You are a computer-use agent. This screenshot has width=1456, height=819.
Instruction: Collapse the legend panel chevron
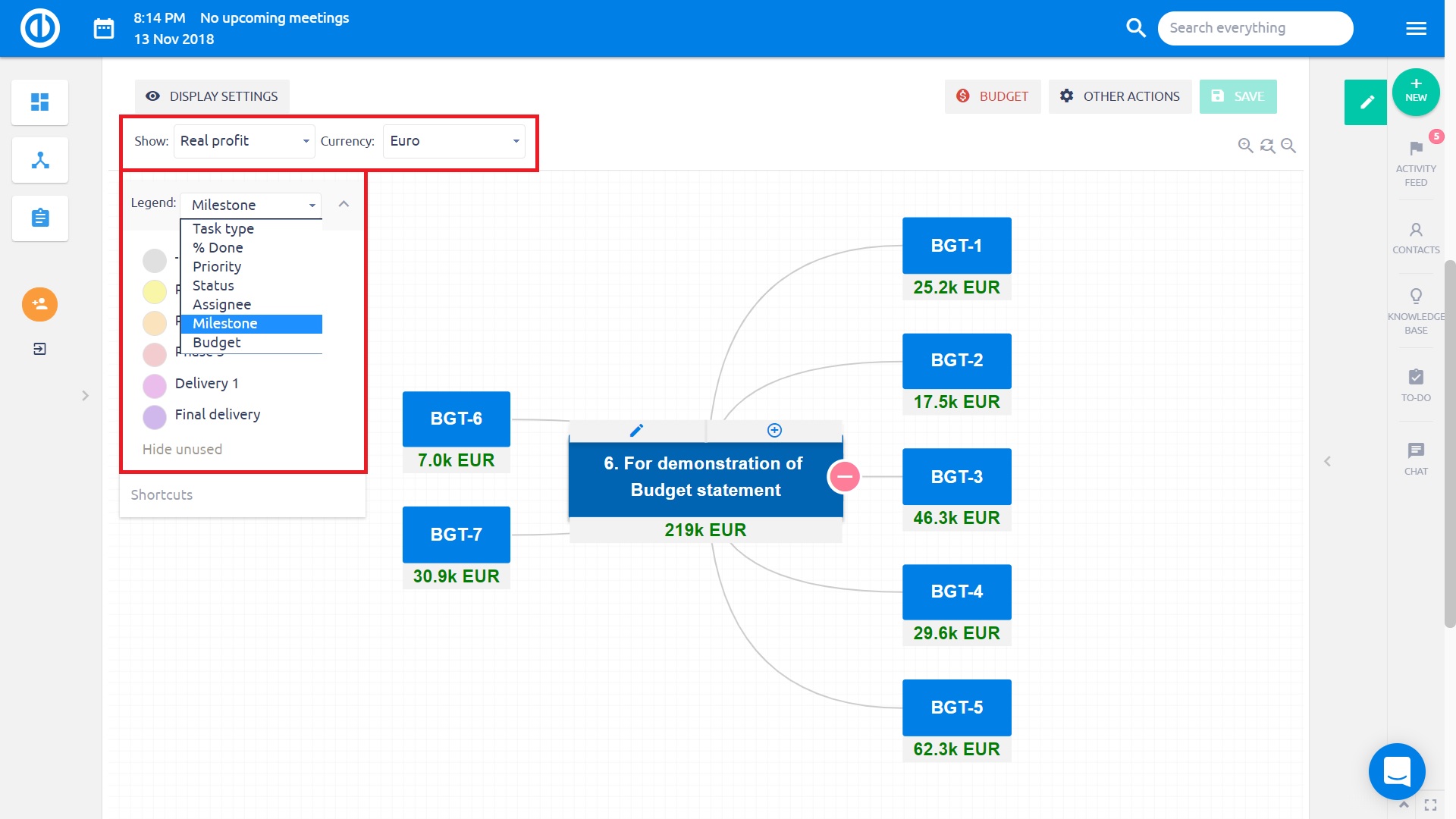click(344, 204)
